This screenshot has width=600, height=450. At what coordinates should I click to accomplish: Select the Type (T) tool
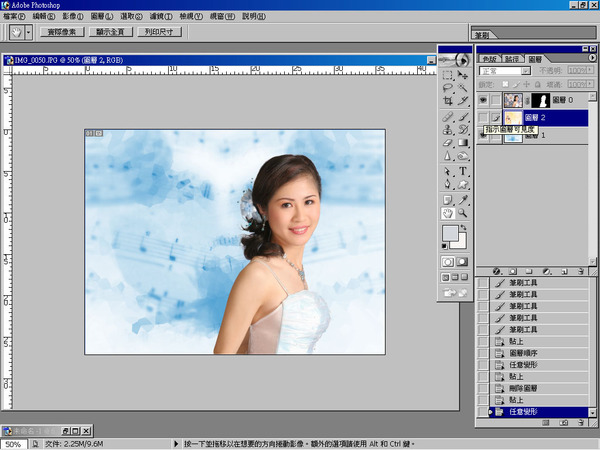[x=464, y=171]
